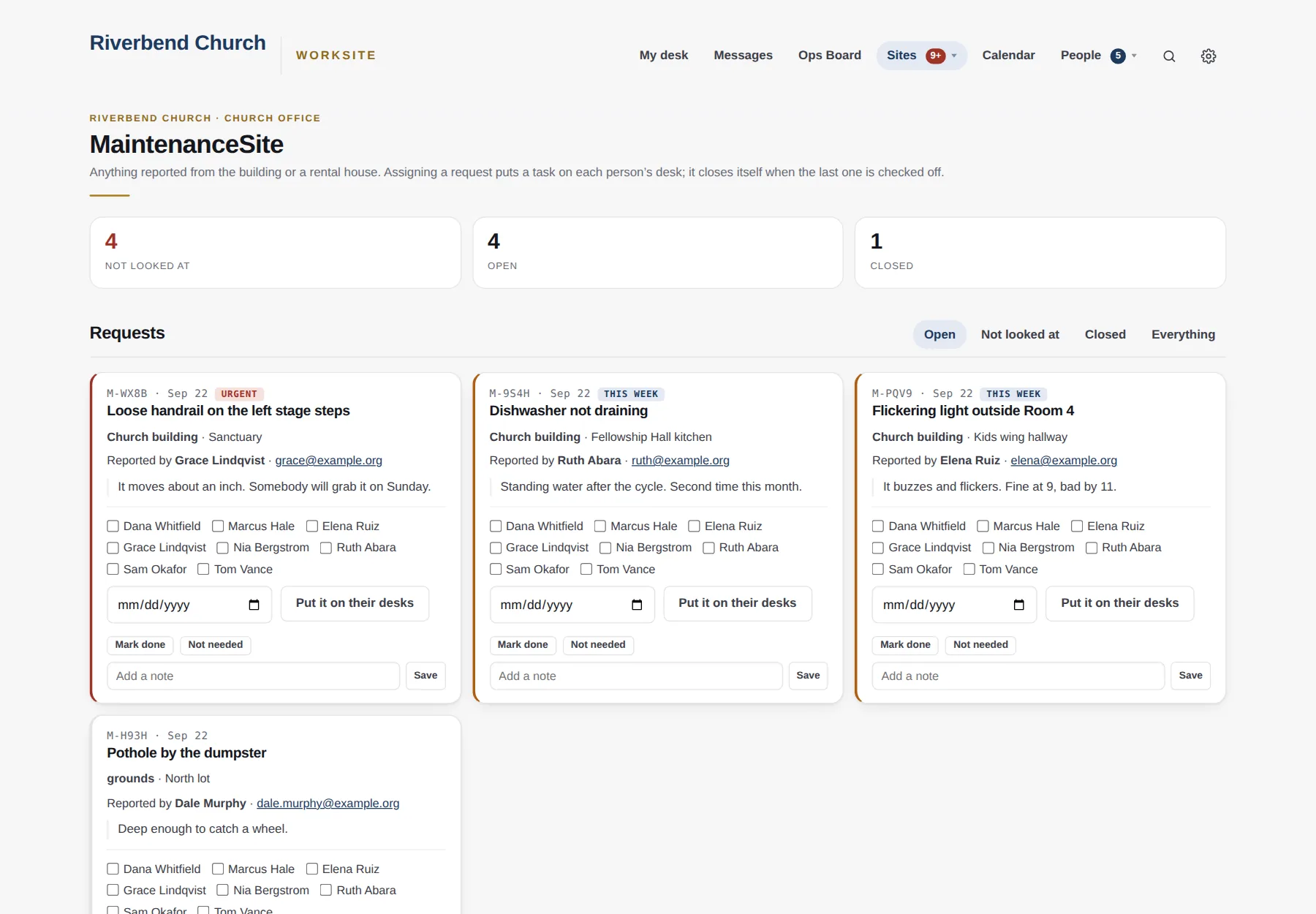Open calendar picker on M-WX8B date field
Image resolution: width=1316 pixels, height=914 pixels.
254,605
